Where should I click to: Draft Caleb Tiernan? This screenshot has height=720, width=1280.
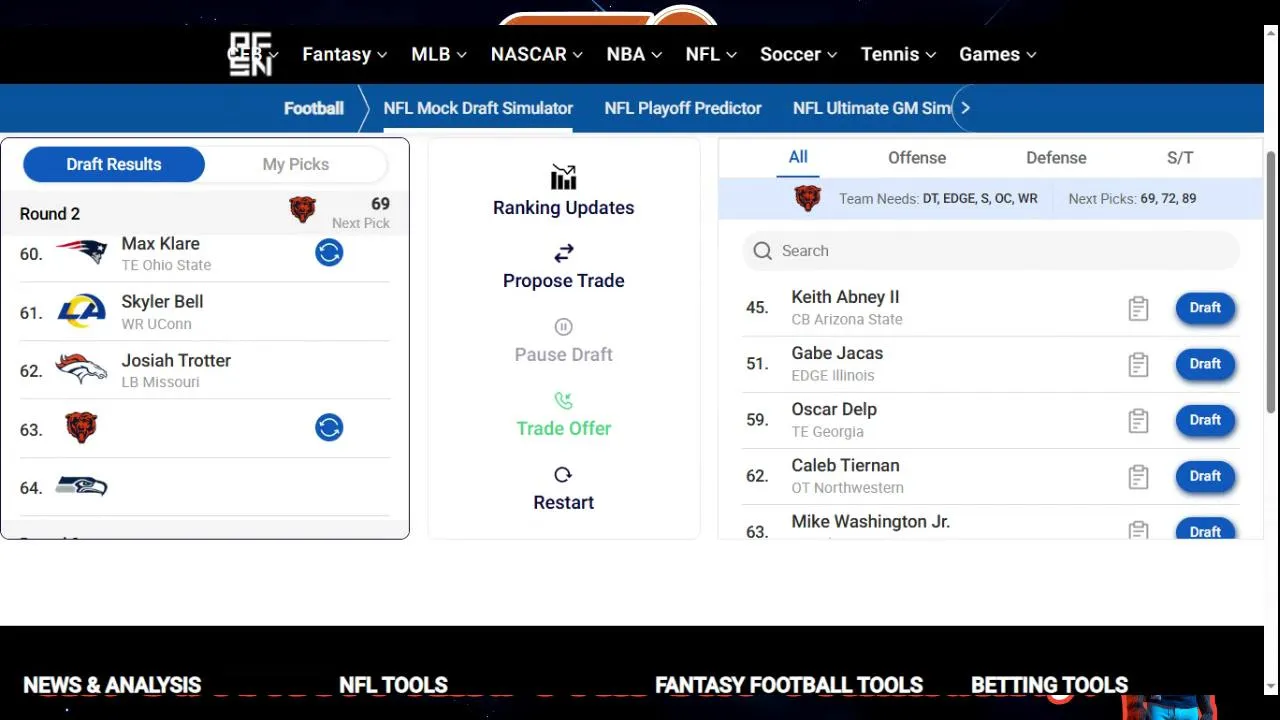(1205, 476)
